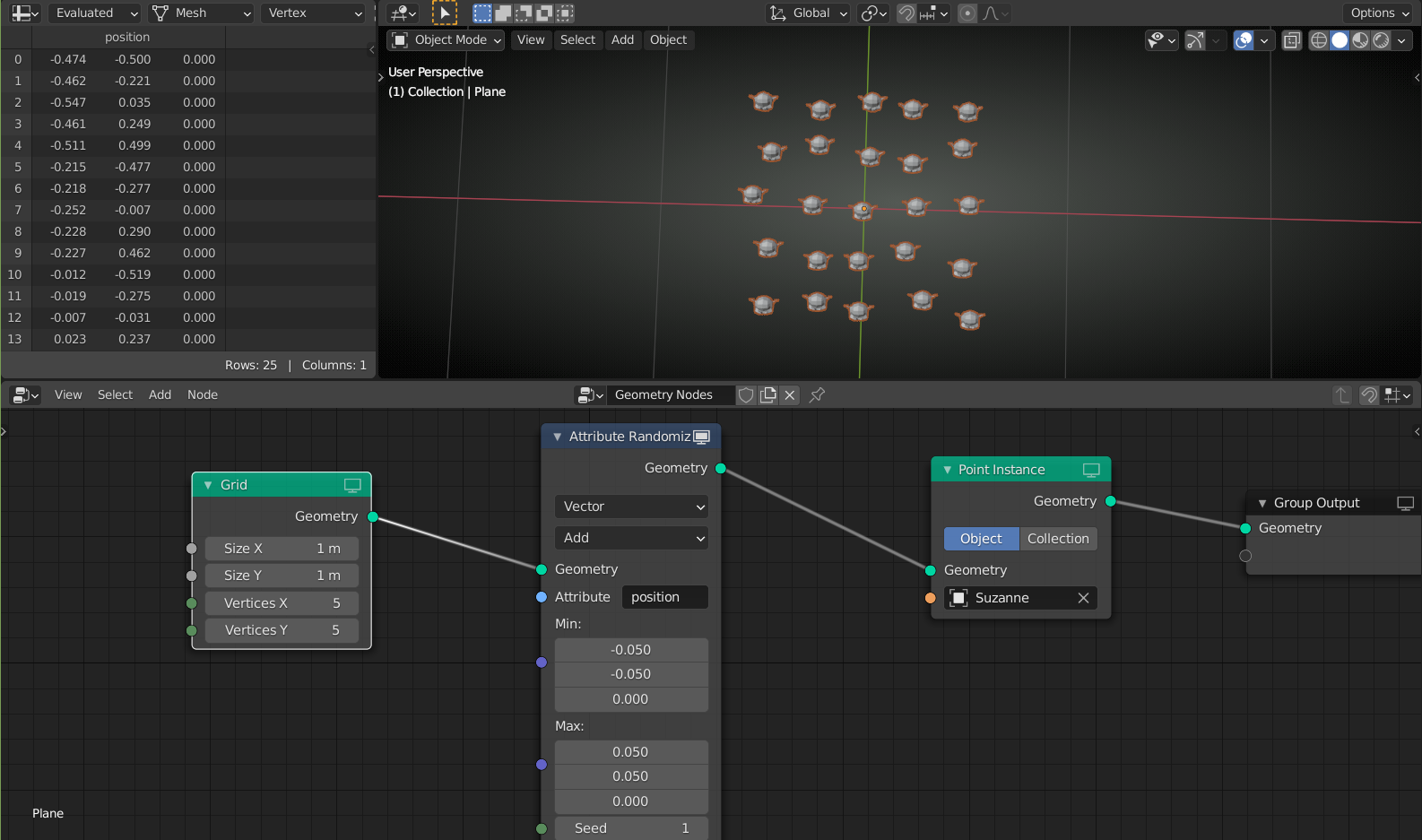This screenshot has width=1422, height=840.
Task: Go to parent node tree
Action: click(x=1342, y=395)
